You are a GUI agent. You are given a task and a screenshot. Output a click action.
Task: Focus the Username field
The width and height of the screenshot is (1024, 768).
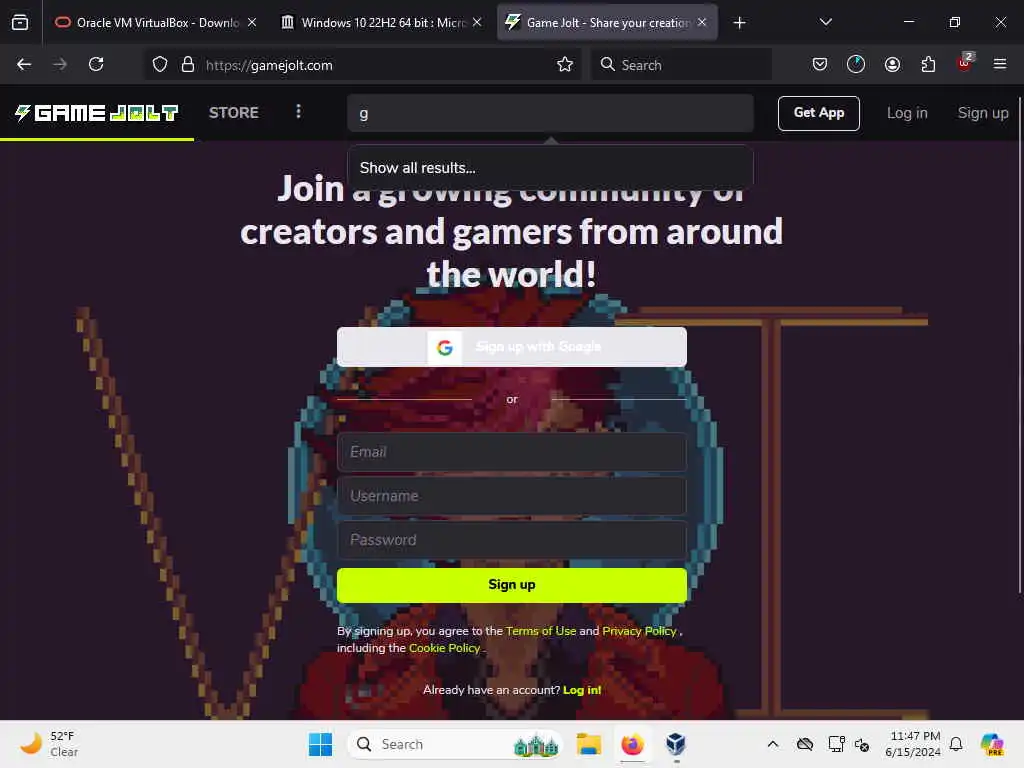512,496
